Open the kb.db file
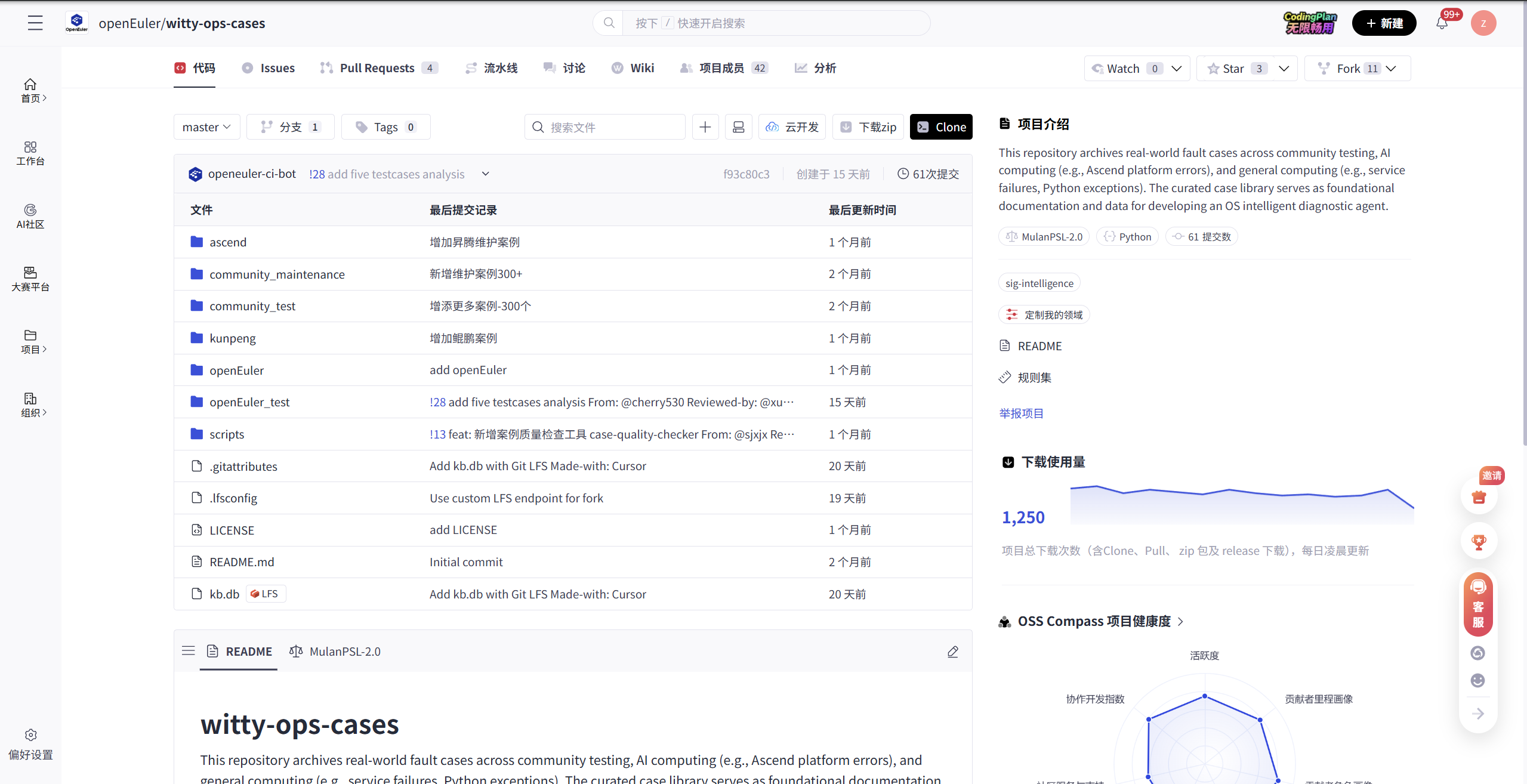This screenshot has height=784, width=1527. [x=224, y=594]
